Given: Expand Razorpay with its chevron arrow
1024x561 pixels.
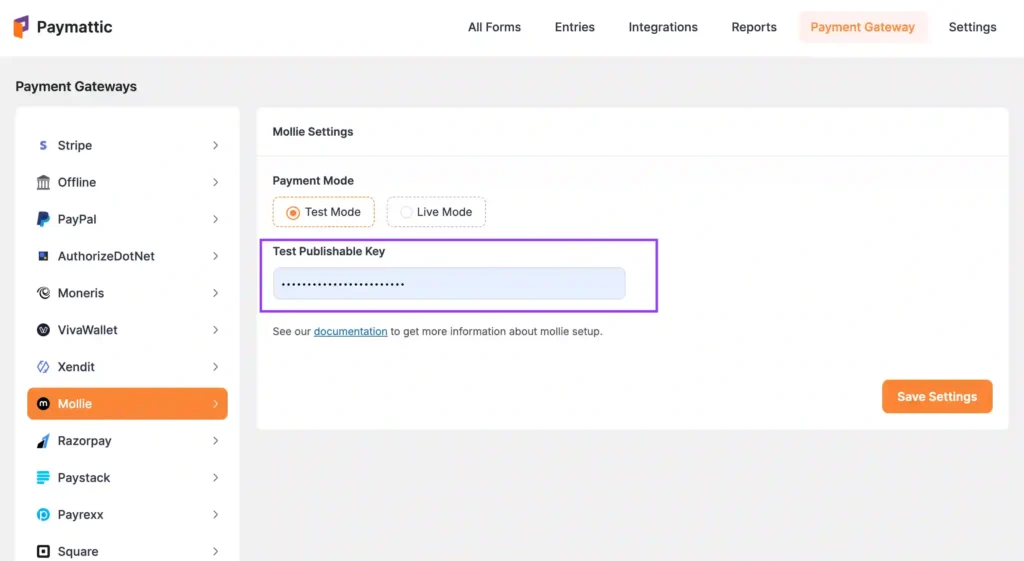Looking at the screenshot, I should coord(216,441).
